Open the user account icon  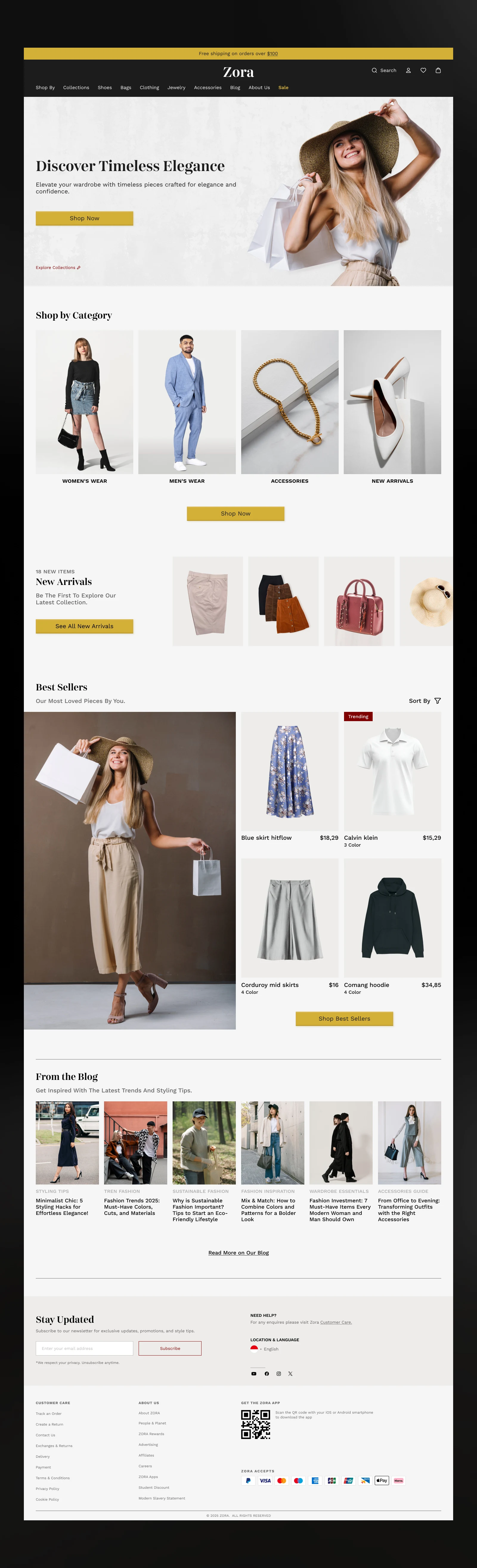coord(408,71)
